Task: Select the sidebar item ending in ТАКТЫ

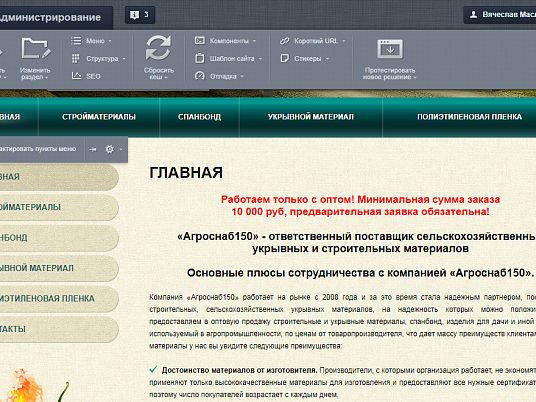Action: coord(59,329)
